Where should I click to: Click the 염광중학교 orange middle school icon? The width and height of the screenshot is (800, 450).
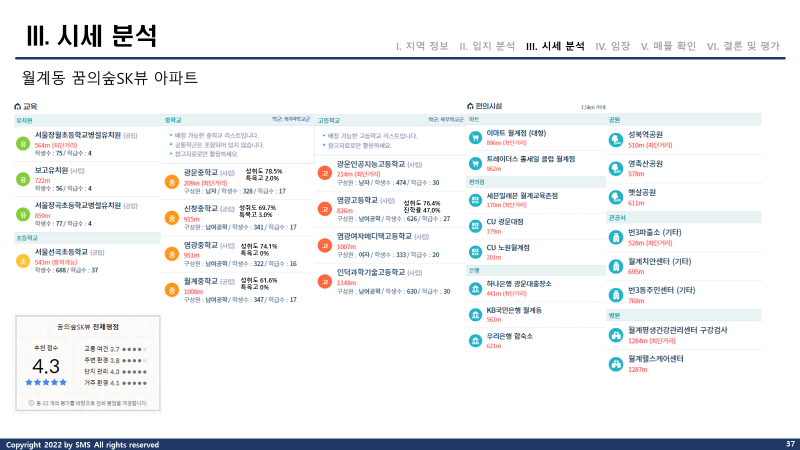(172, 254)
